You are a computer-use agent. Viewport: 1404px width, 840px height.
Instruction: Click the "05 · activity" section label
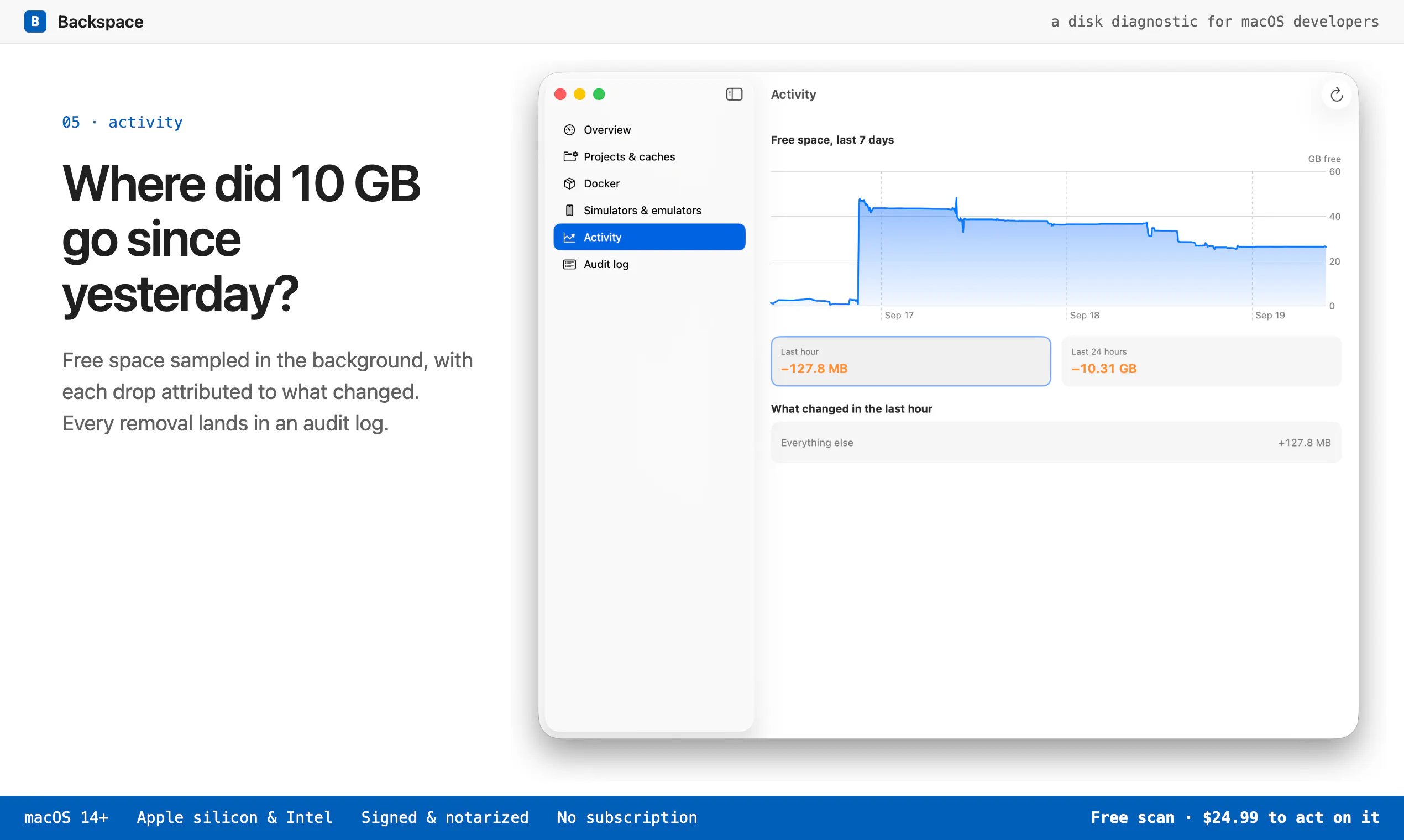[x=122, y=122]
